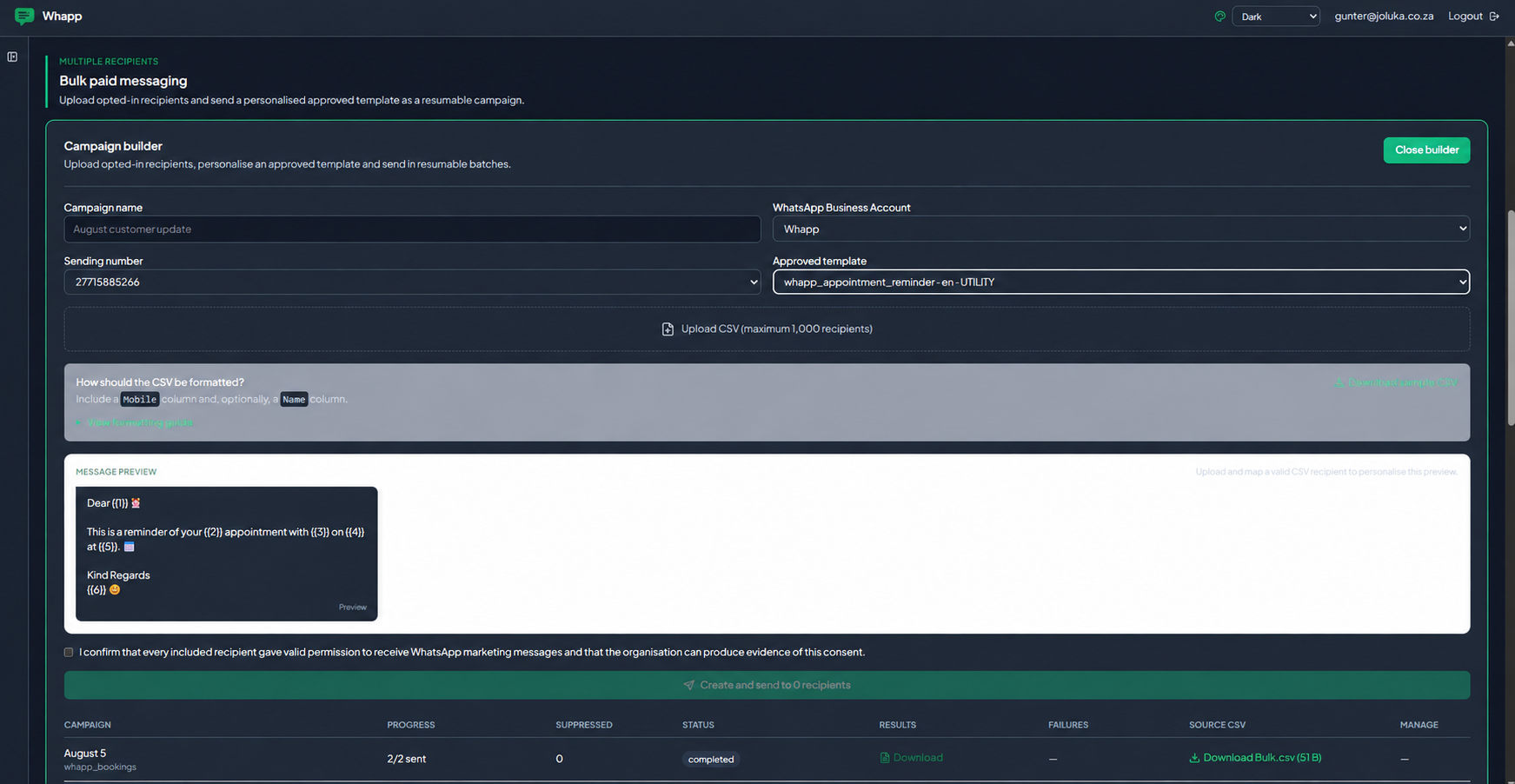Click the Download sample CSV link

(1396, 382)
